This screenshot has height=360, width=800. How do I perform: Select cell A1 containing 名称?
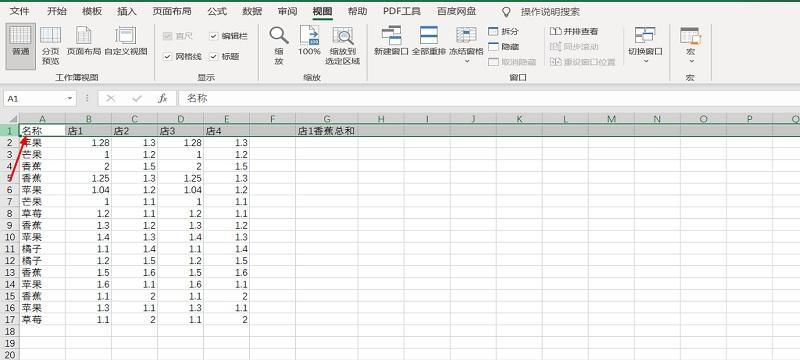coord(42,131)
